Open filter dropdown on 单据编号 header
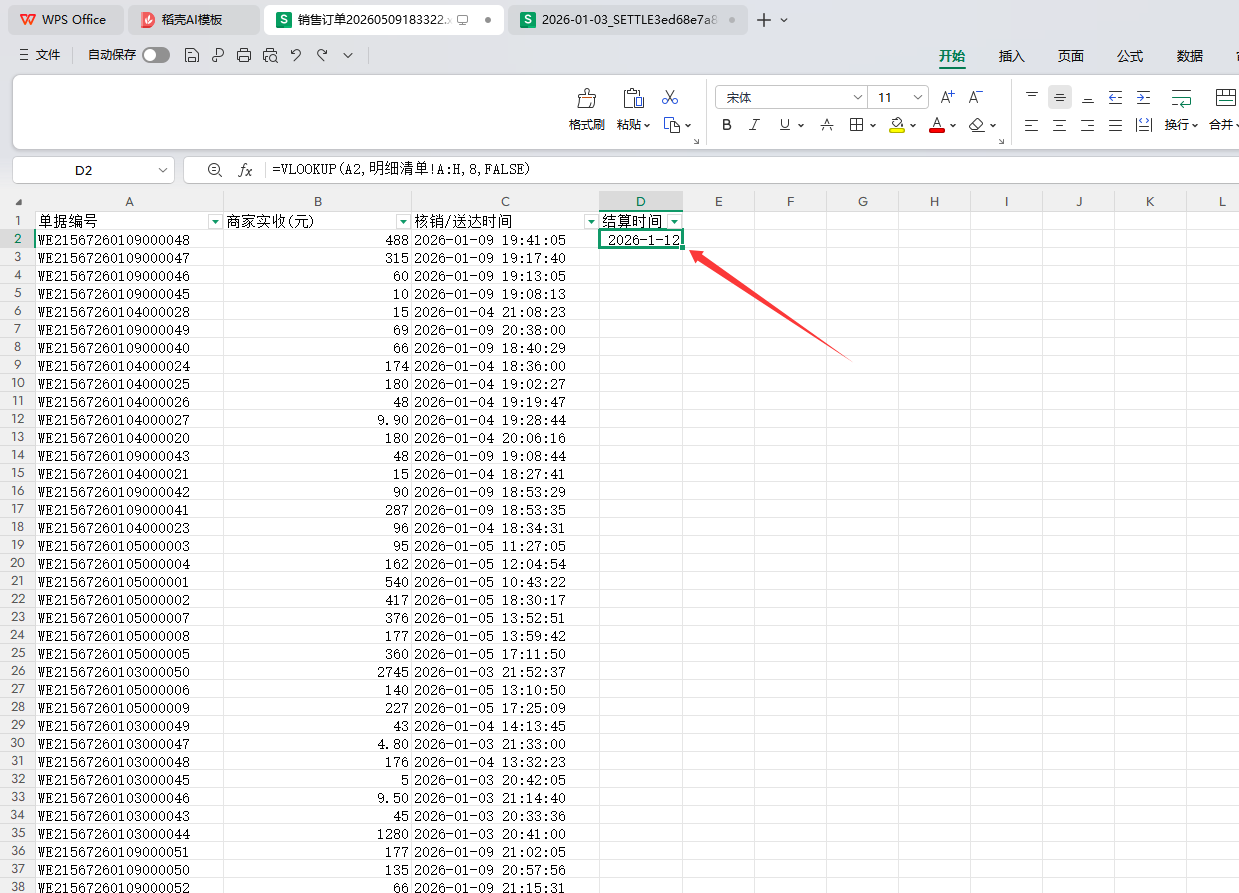1239x893 pixels. (x=214, y=221)
